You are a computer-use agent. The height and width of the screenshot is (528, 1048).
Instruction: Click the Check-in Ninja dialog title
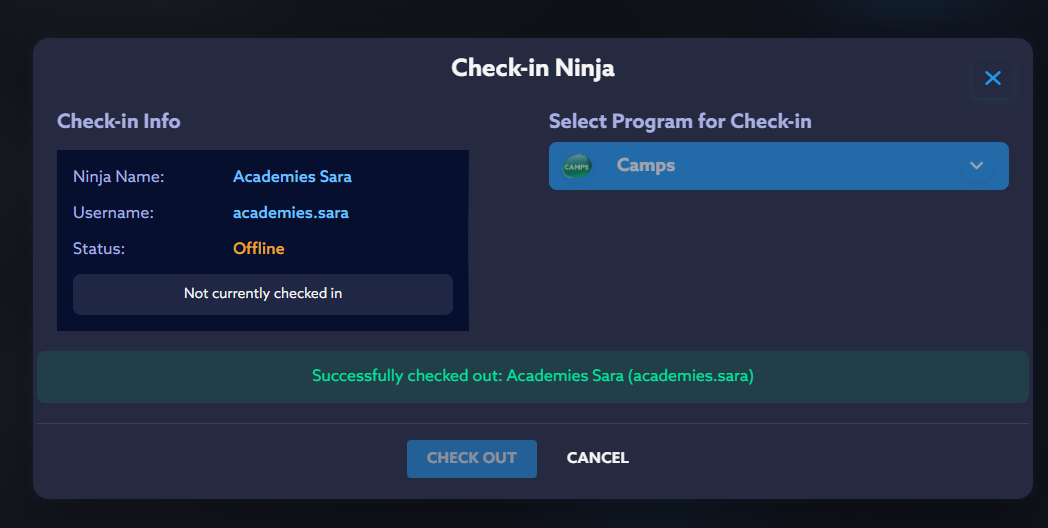tap(532, 68)
